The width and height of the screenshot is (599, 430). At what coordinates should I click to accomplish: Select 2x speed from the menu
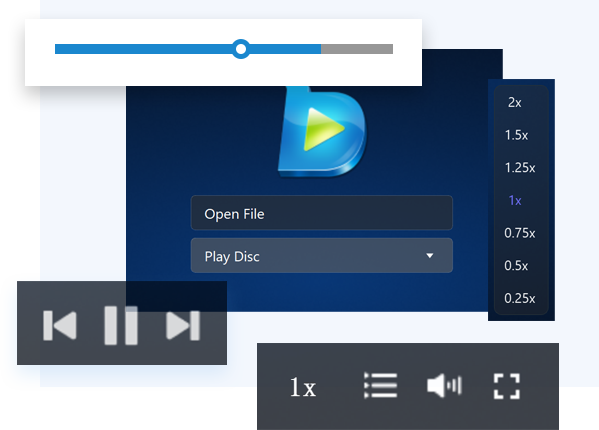[x=514, y=102]
